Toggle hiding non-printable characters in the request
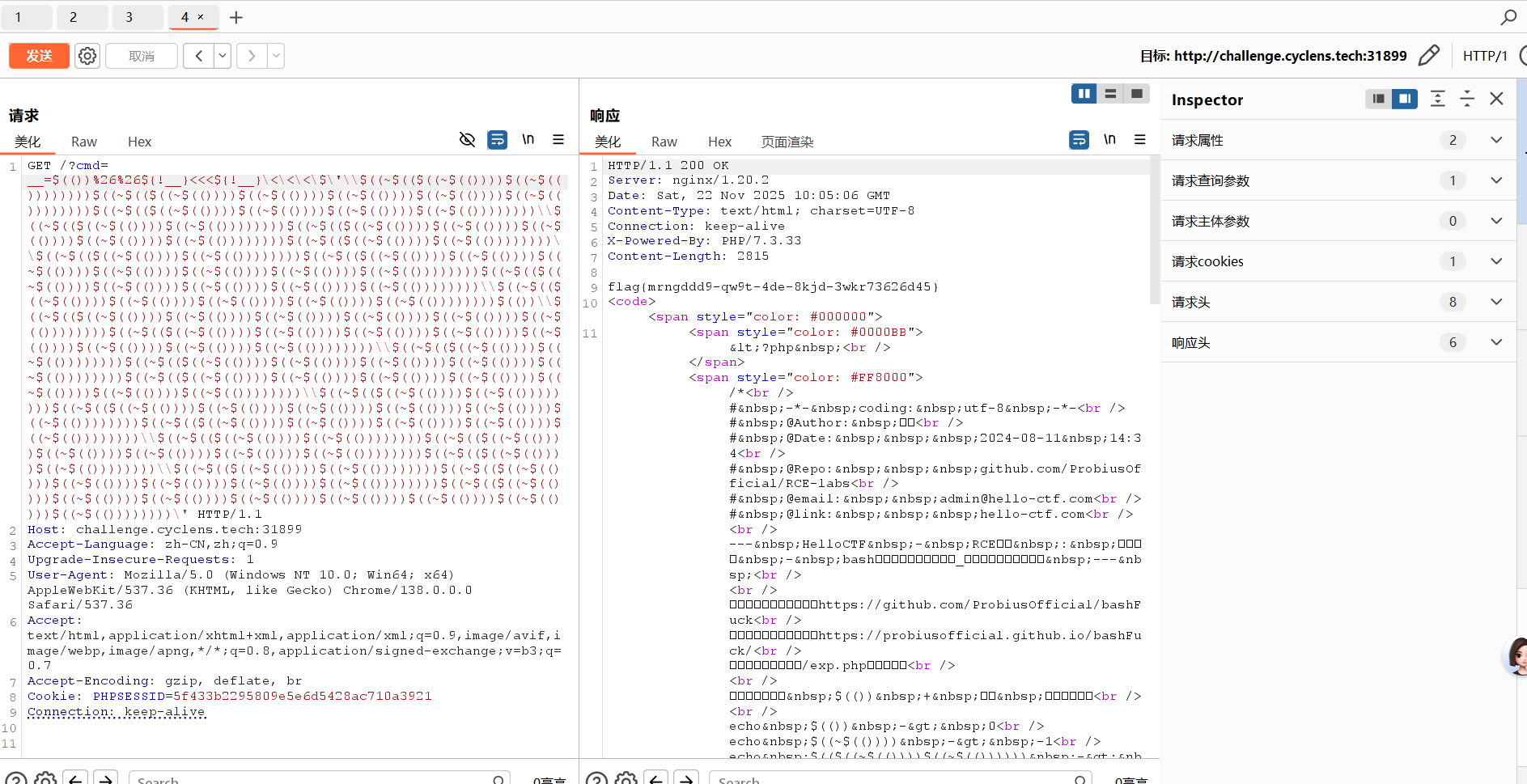 (x=467, y=139)
